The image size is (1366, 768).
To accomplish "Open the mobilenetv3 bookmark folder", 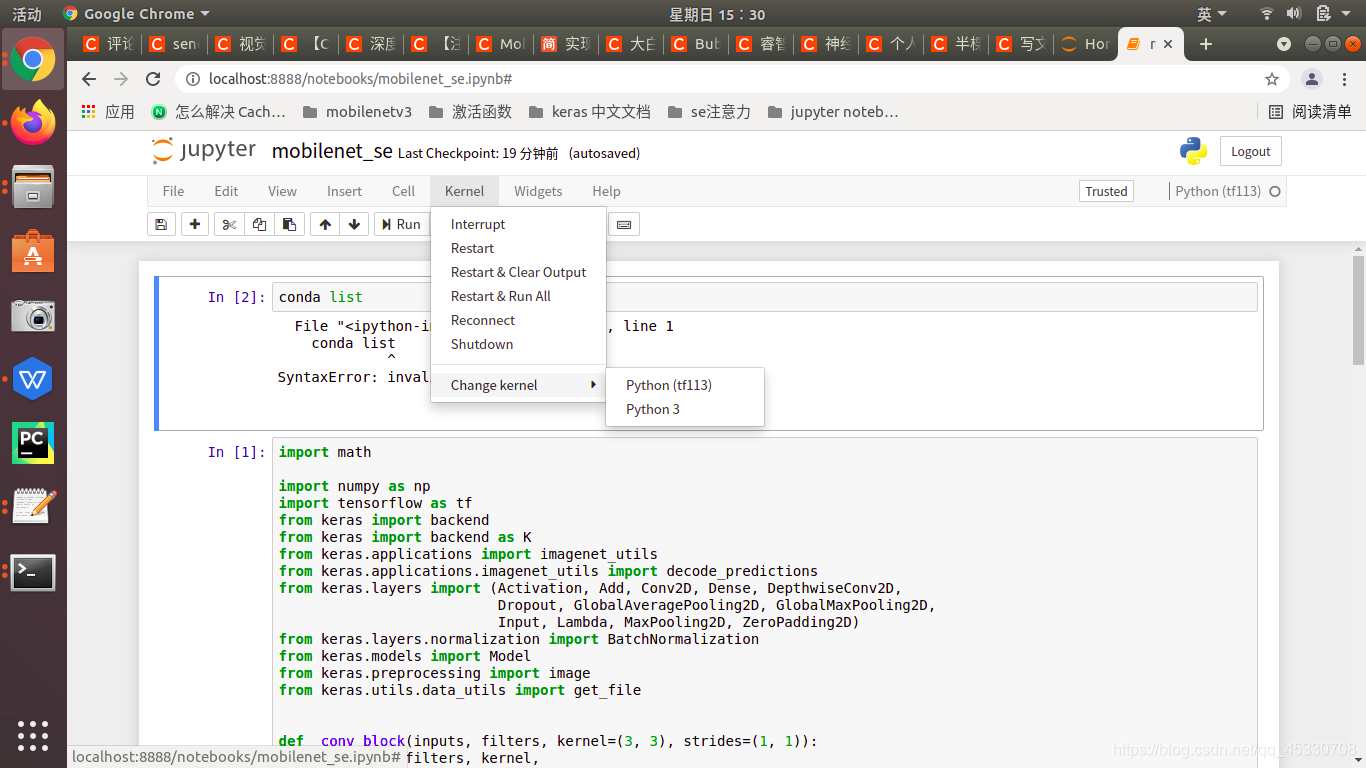I will pos(357,112).
